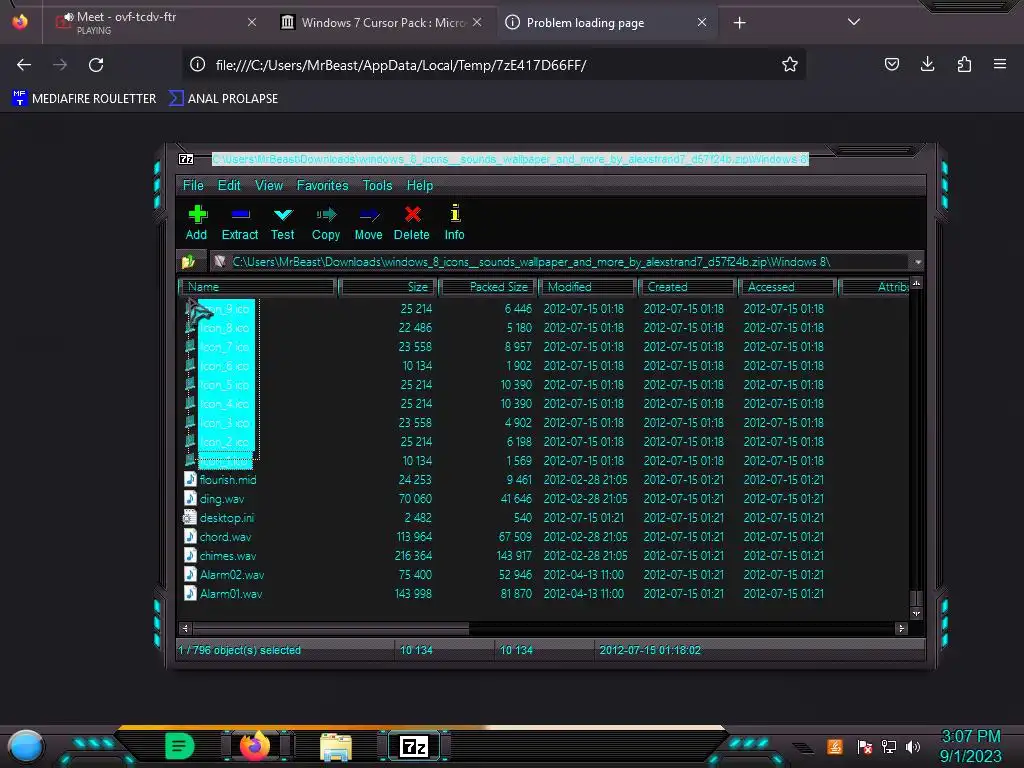Viewport: 1024px width, 768px height.
Task: Go back in Firefox
Action: [24, 65]
